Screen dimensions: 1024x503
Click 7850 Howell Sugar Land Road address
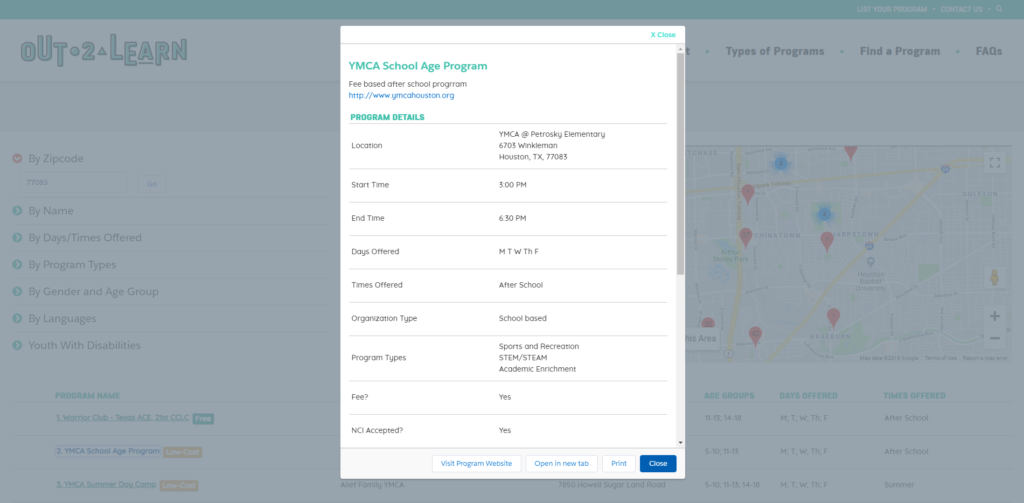pyautogui.click(x=611, y=485)
